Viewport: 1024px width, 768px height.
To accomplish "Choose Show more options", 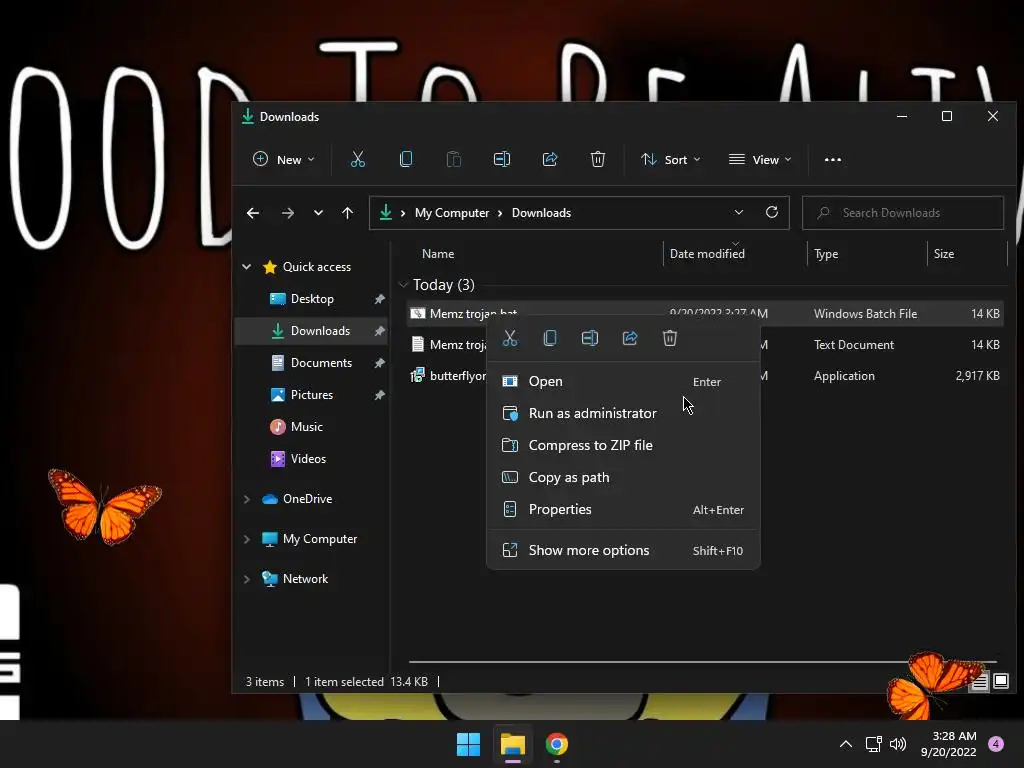I will pos(623,551).
